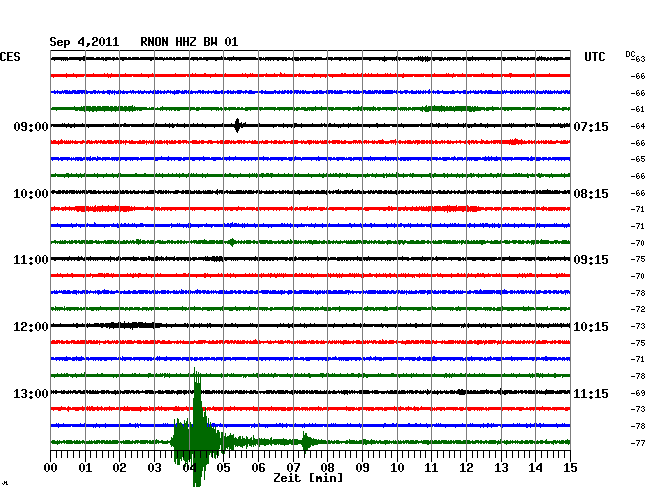Click minute tick label "06"
Viewport: 650px width, 494px height.
(x=258, y=468)
